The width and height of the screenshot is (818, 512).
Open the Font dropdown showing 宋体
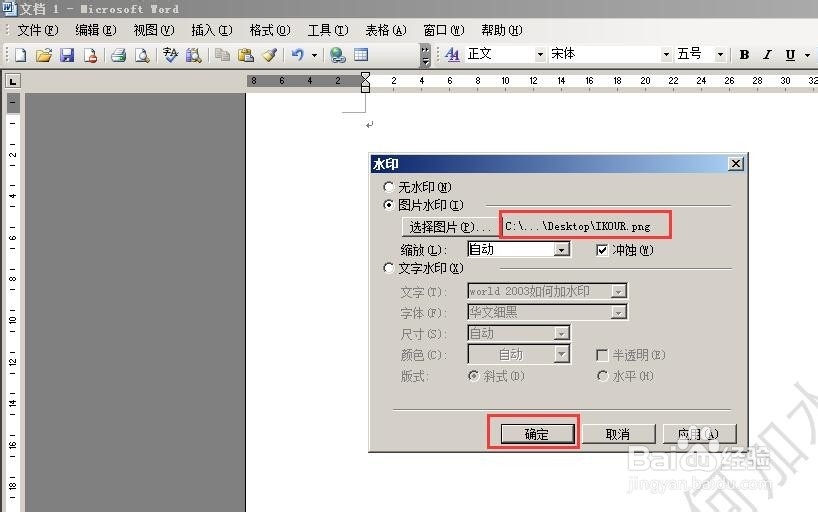point(666,54)
